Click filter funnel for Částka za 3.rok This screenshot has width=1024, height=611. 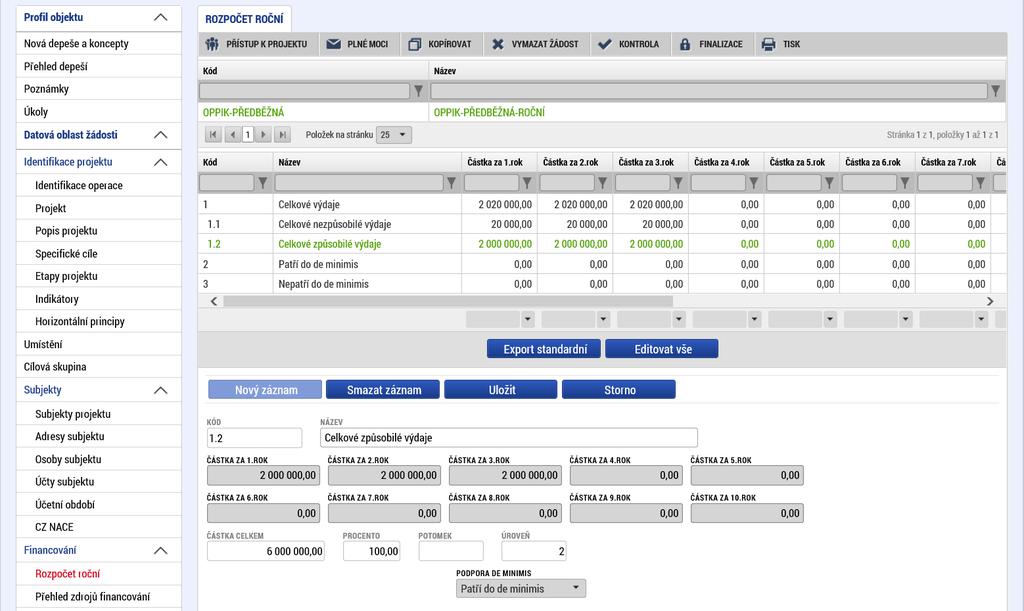pyautogui.click(x=678, y=183)
